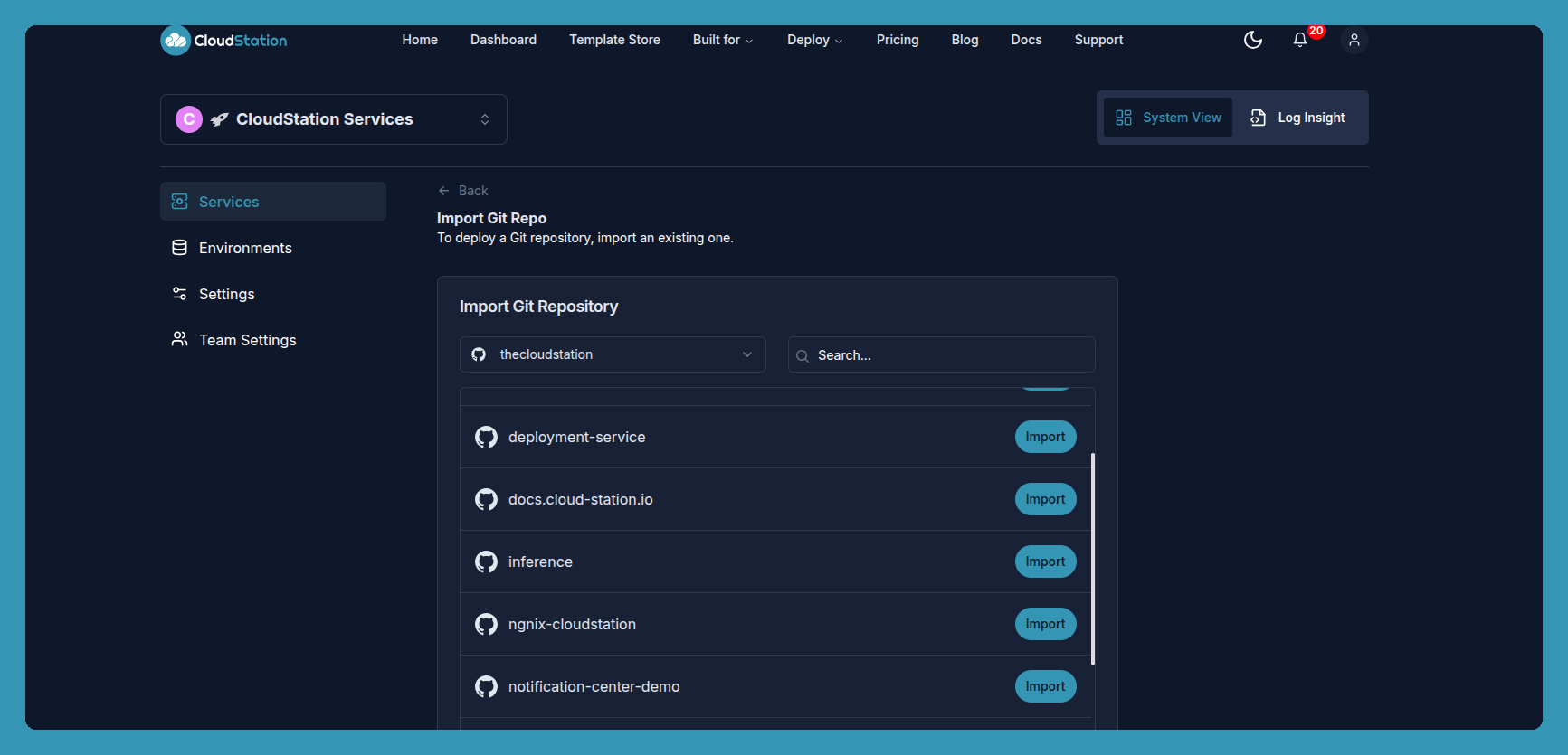Open Template Store nav item
This screenshot has height=755, width=1568.
(614, 40)
